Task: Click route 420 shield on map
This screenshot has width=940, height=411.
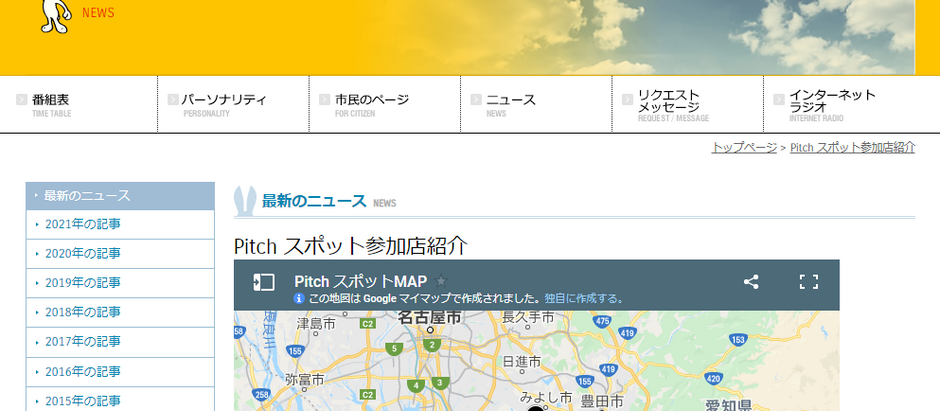Action: click(713, 379)
